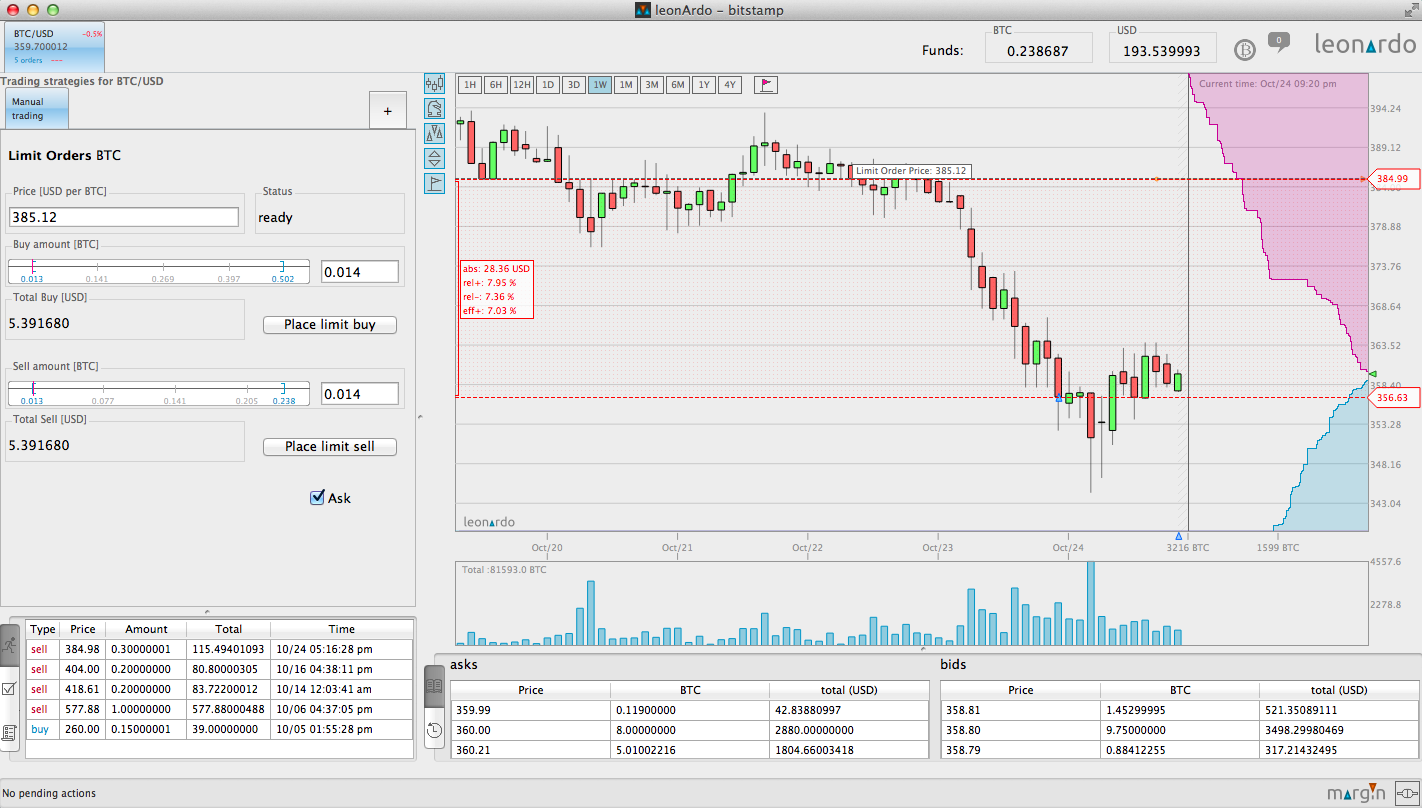Click Place limit sell button
Image resolution: width=1422 pixels, height=808 pixels.
[x=330, y=447]
